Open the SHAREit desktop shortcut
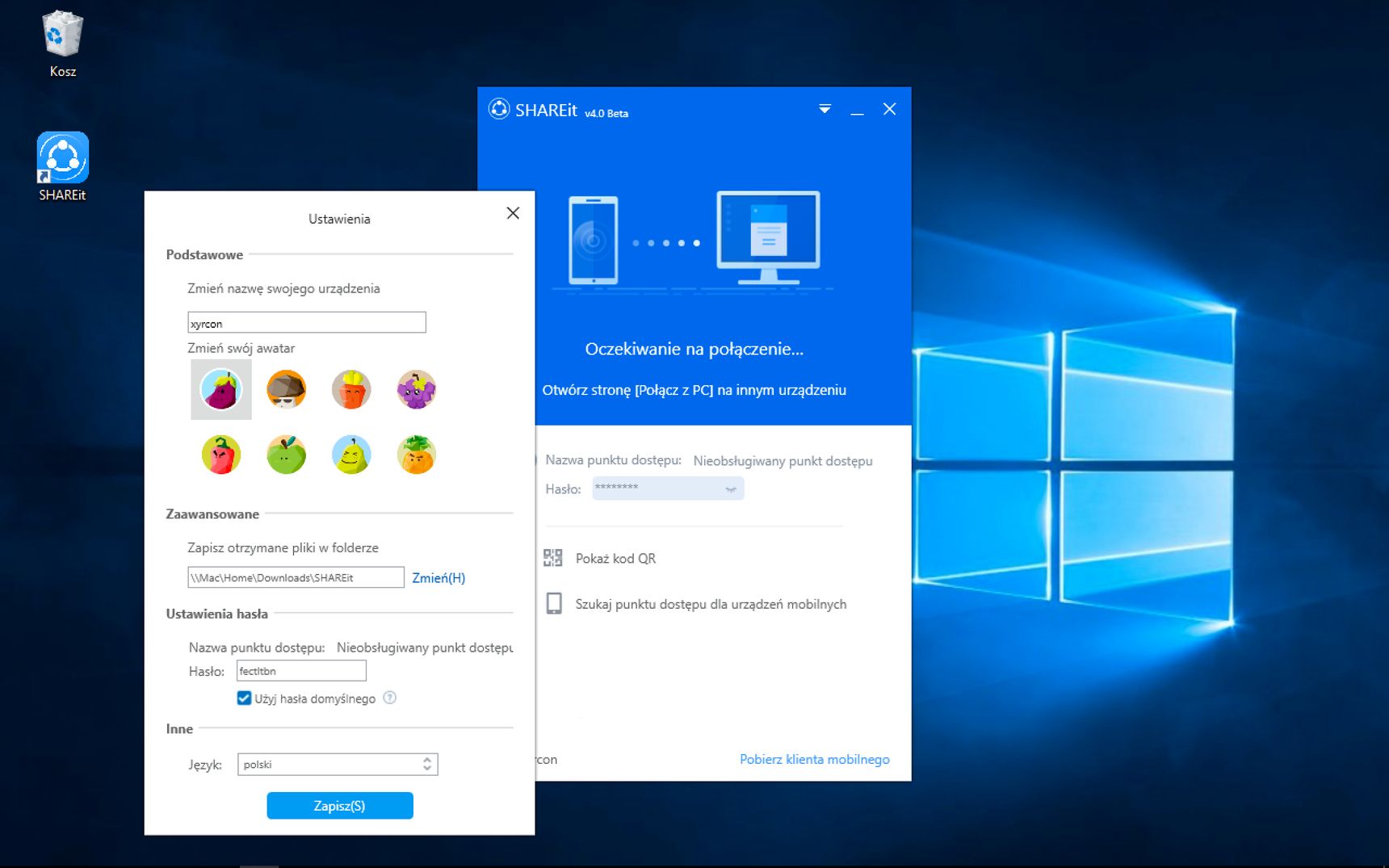1389x868 pixels. [63, 166]
